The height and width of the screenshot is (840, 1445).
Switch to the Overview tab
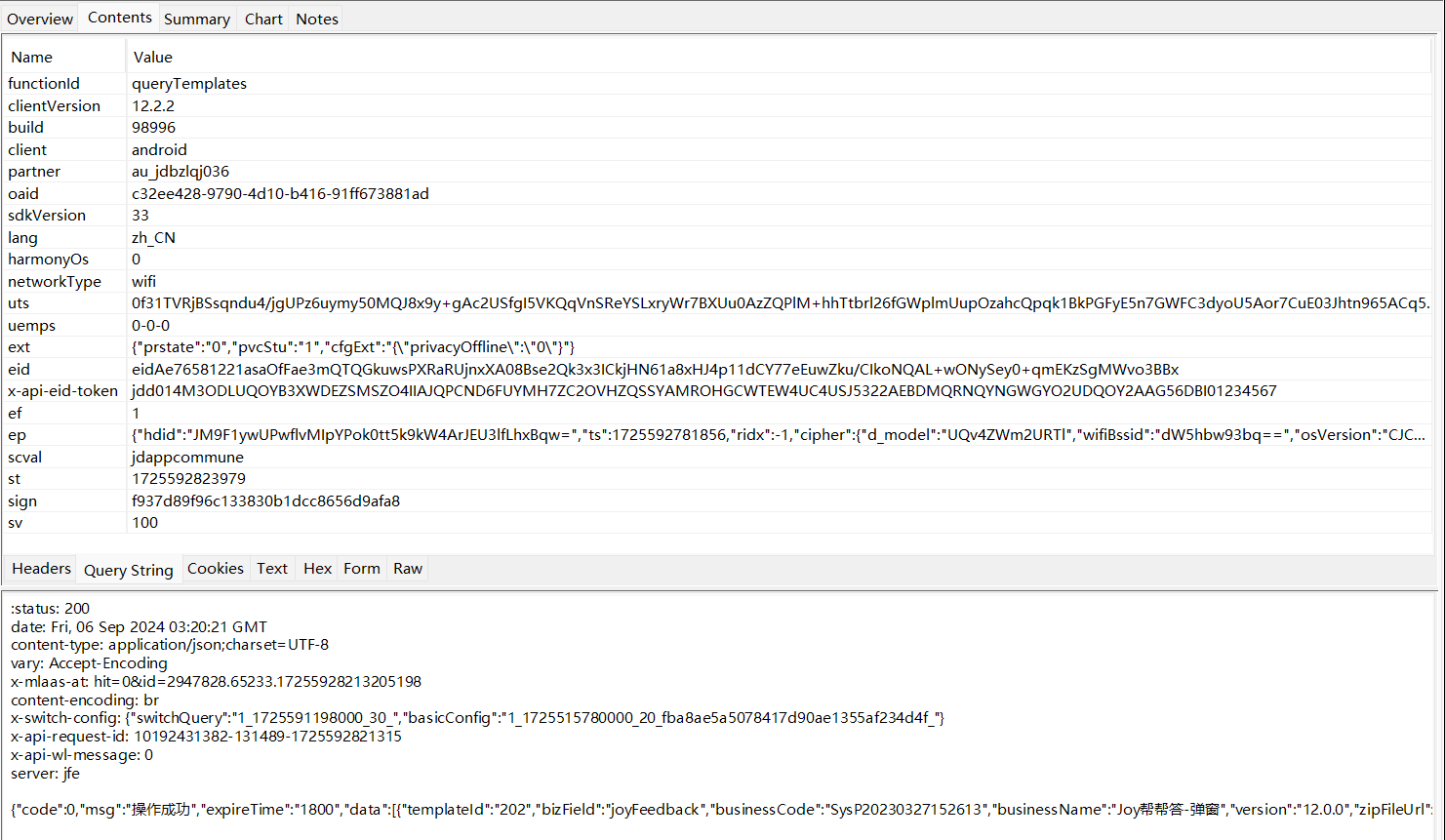40,19
